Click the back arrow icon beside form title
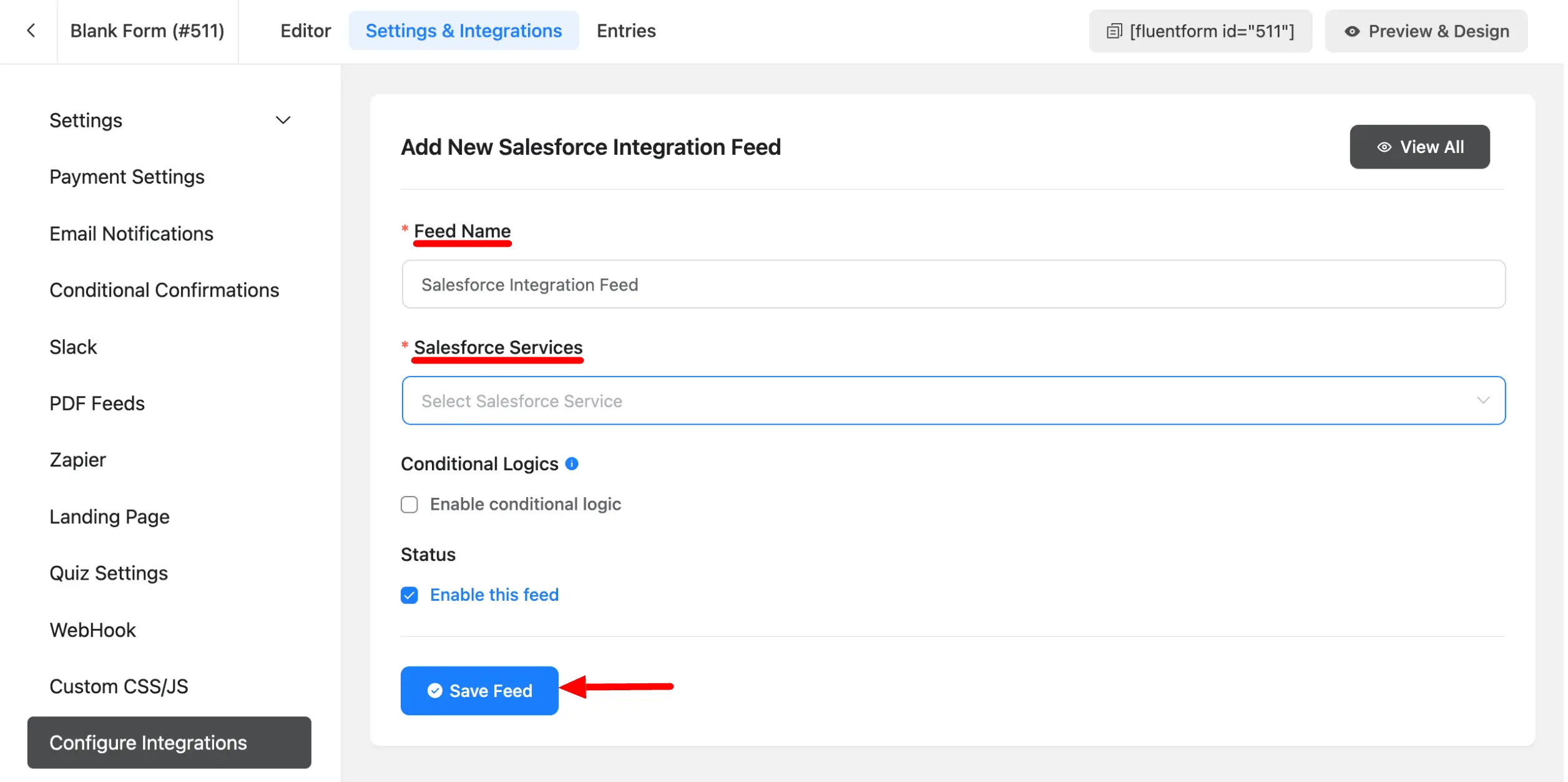Viewport: 1568px width, 782px height. tap(31, 31)
